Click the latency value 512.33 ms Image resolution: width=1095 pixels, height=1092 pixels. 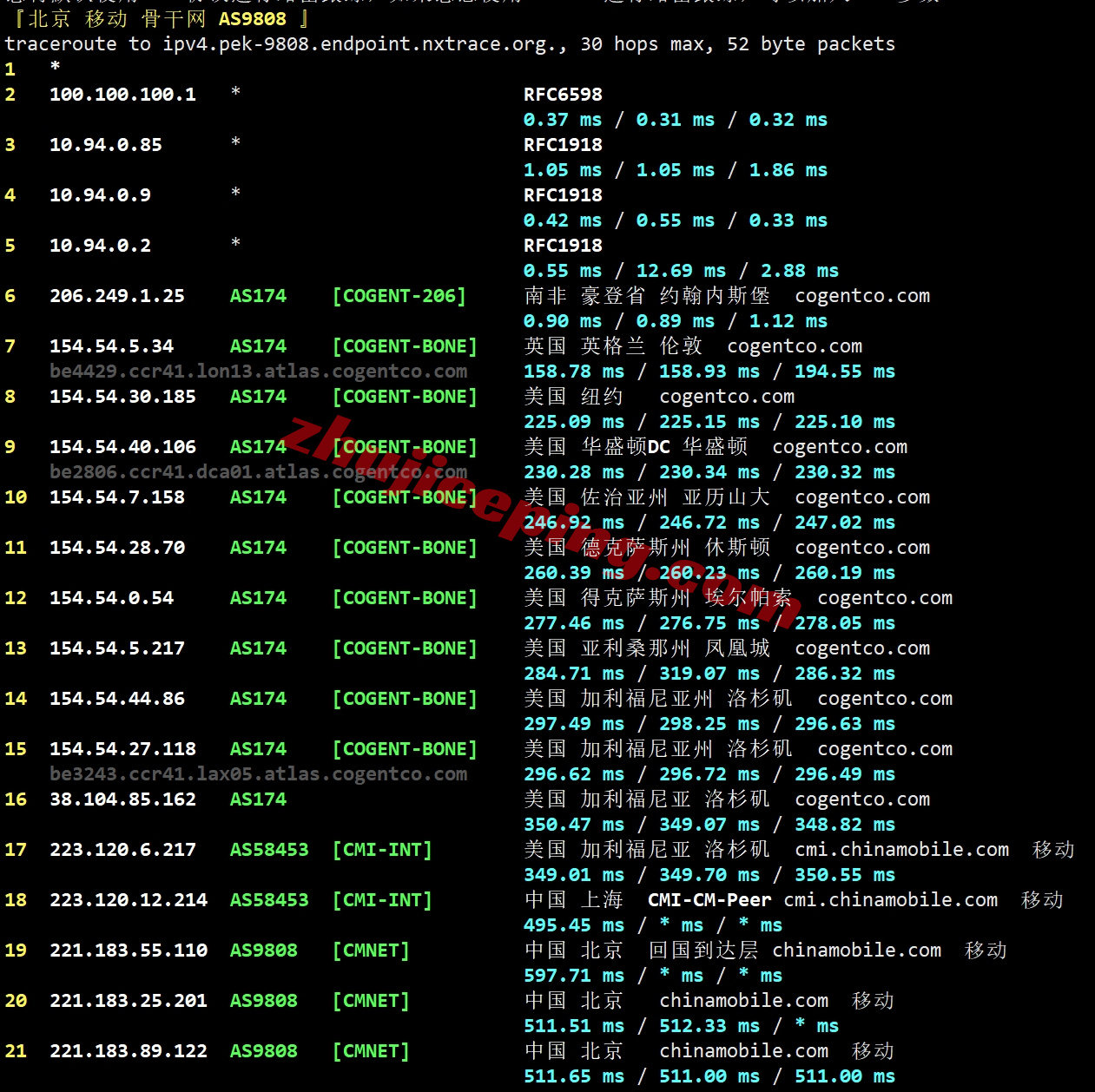[709, 1026]
